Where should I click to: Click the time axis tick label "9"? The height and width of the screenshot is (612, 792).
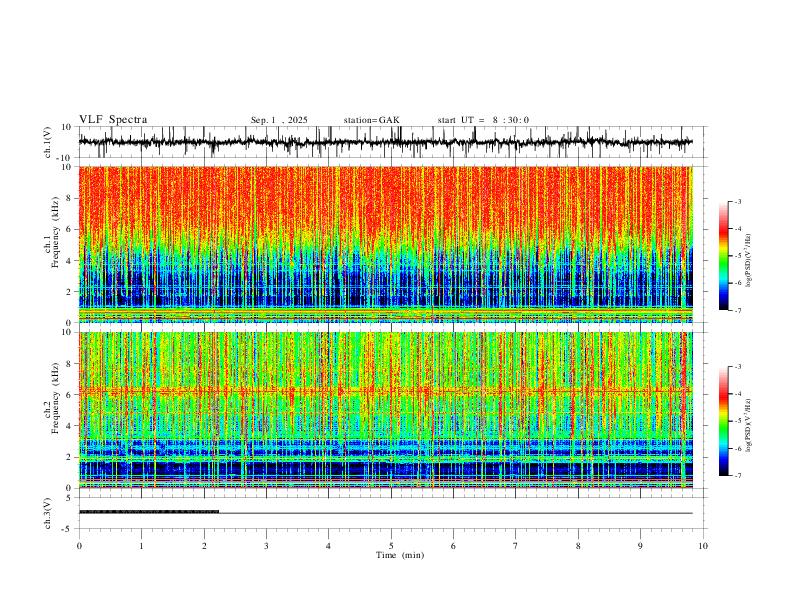[640, 546]
